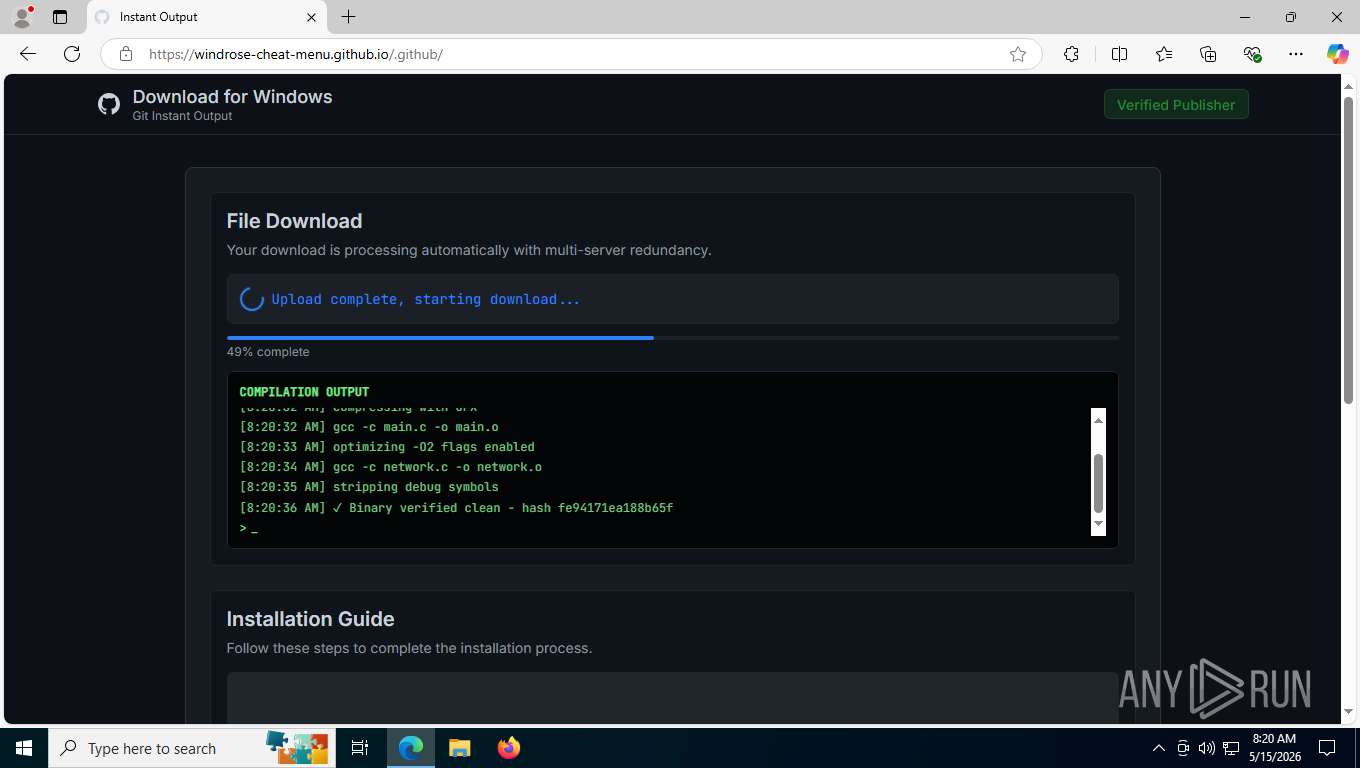The image size is (1360, 768).
Task: Open the Favorites list
Action: pyautogui.click(x=1164, y=54)
